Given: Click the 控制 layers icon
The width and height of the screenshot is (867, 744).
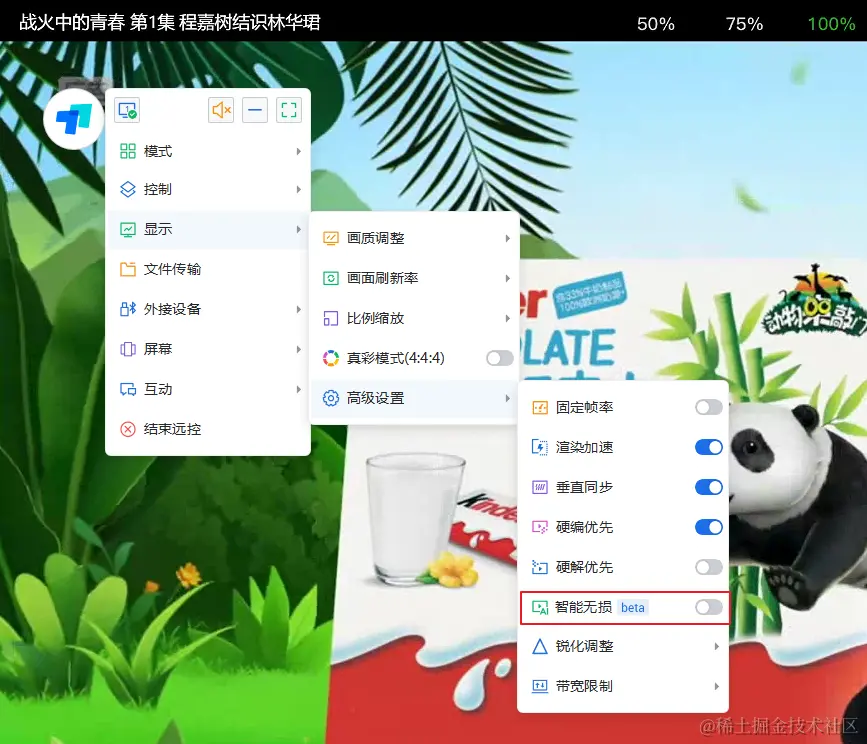Looking at the screenshot, I should point(128,189).
